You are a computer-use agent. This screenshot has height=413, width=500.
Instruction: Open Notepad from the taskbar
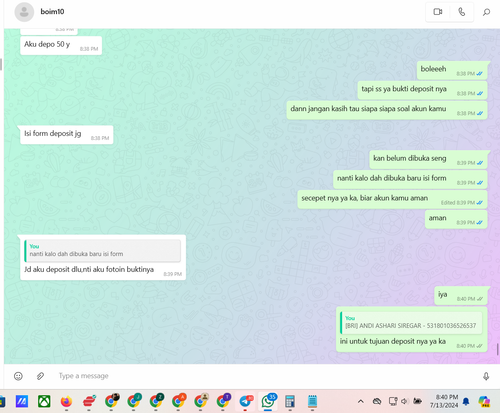(x=312, y=401)
